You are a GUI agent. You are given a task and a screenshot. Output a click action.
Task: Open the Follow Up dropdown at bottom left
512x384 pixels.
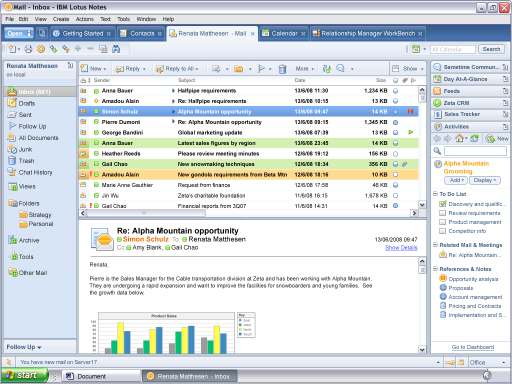tap(24, 347)
